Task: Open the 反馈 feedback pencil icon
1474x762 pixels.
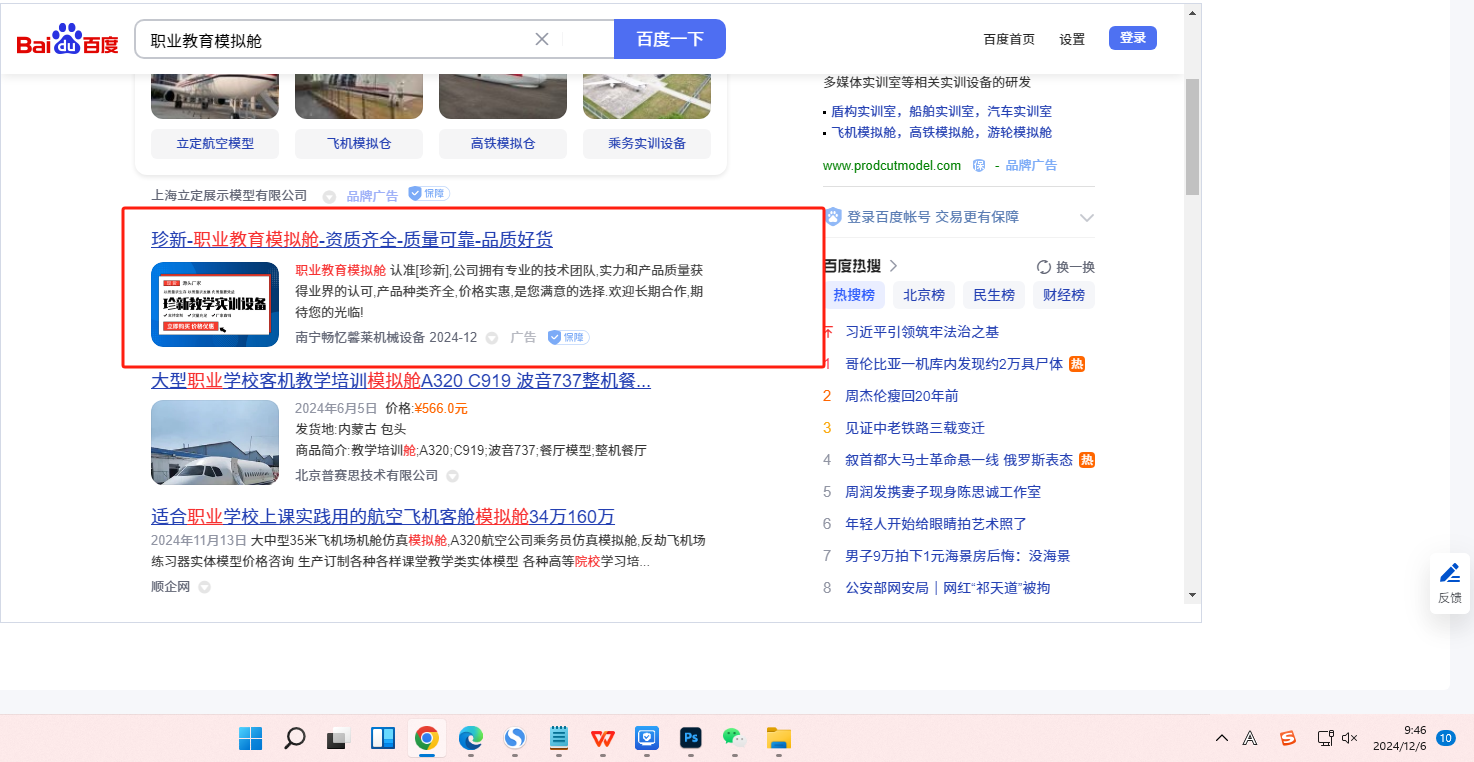Action: point(1449,573)
